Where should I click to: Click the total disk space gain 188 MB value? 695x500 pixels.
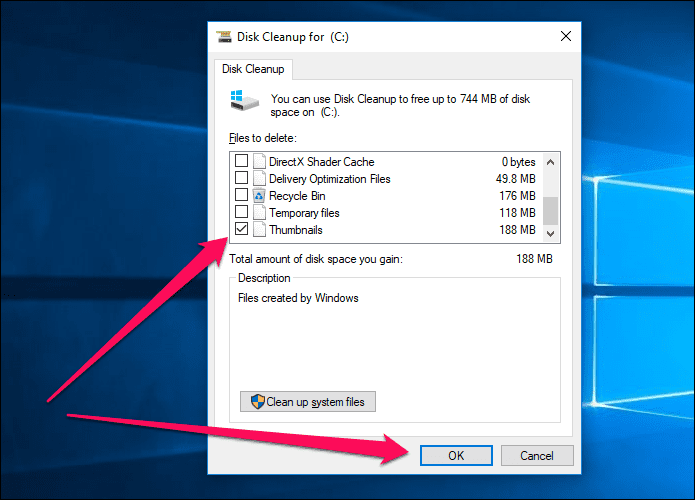pos(534,259)
